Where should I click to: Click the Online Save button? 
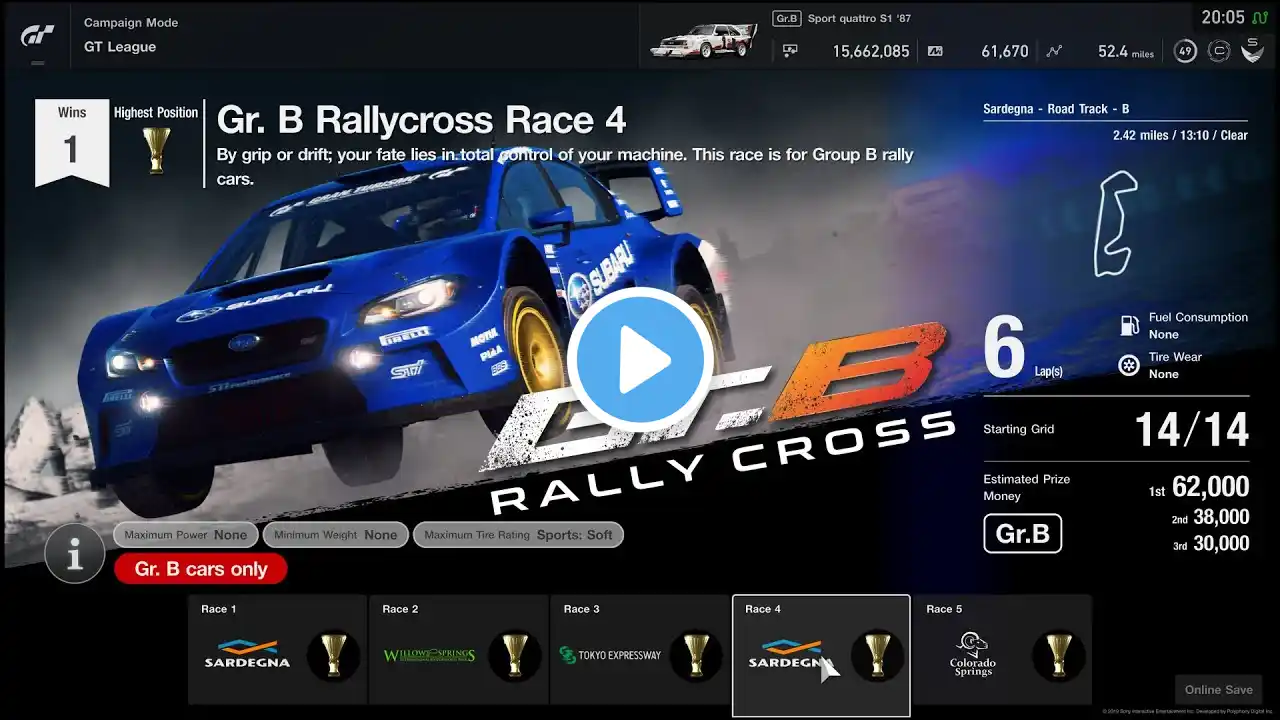coord(1218,690)
